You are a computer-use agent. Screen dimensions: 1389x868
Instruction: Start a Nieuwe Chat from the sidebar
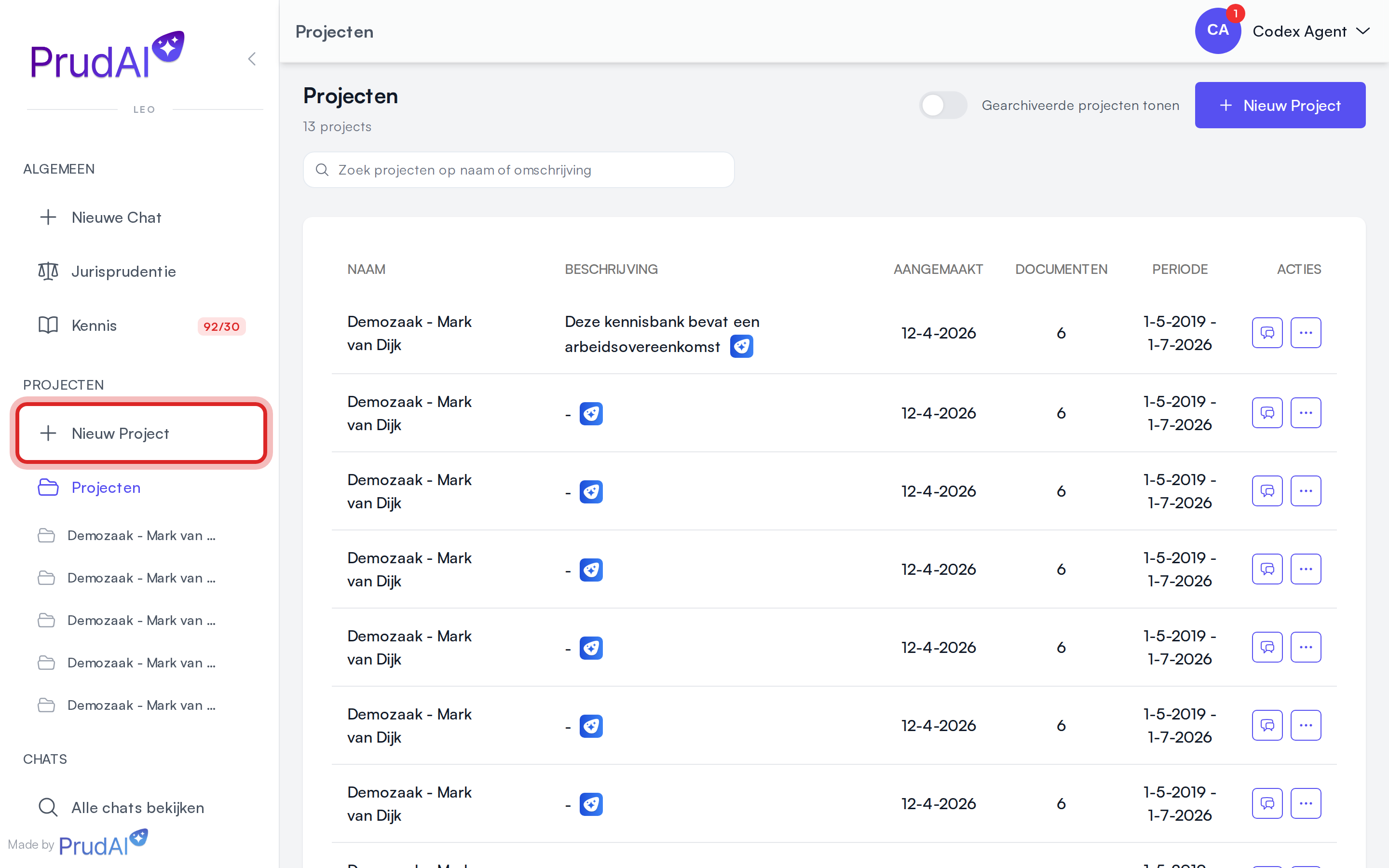click(141, 217)
